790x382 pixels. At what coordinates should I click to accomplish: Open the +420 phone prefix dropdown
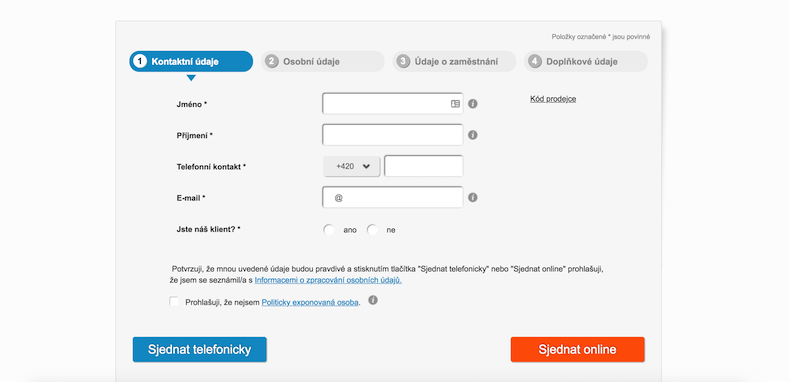point(352,166)
